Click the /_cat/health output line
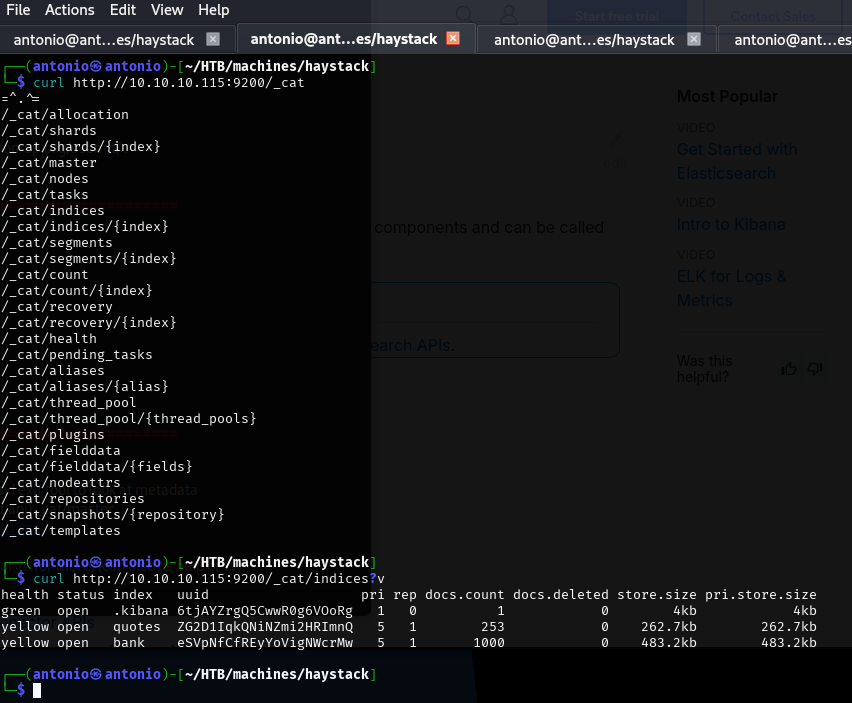 (x=49, y=338)
